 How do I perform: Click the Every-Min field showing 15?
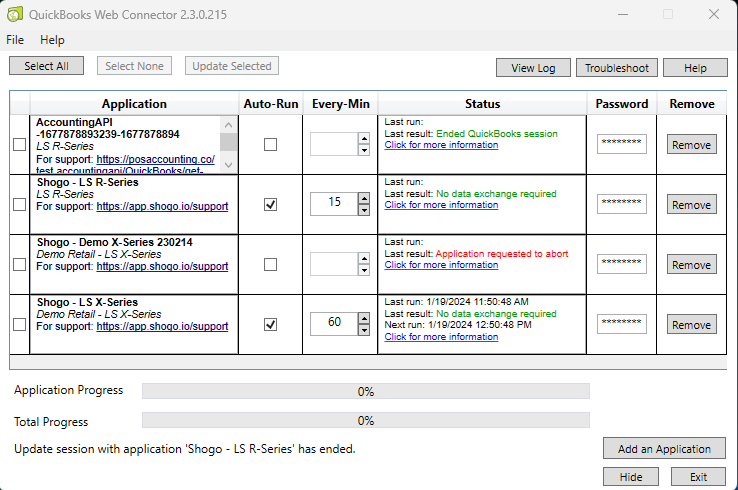334,204
